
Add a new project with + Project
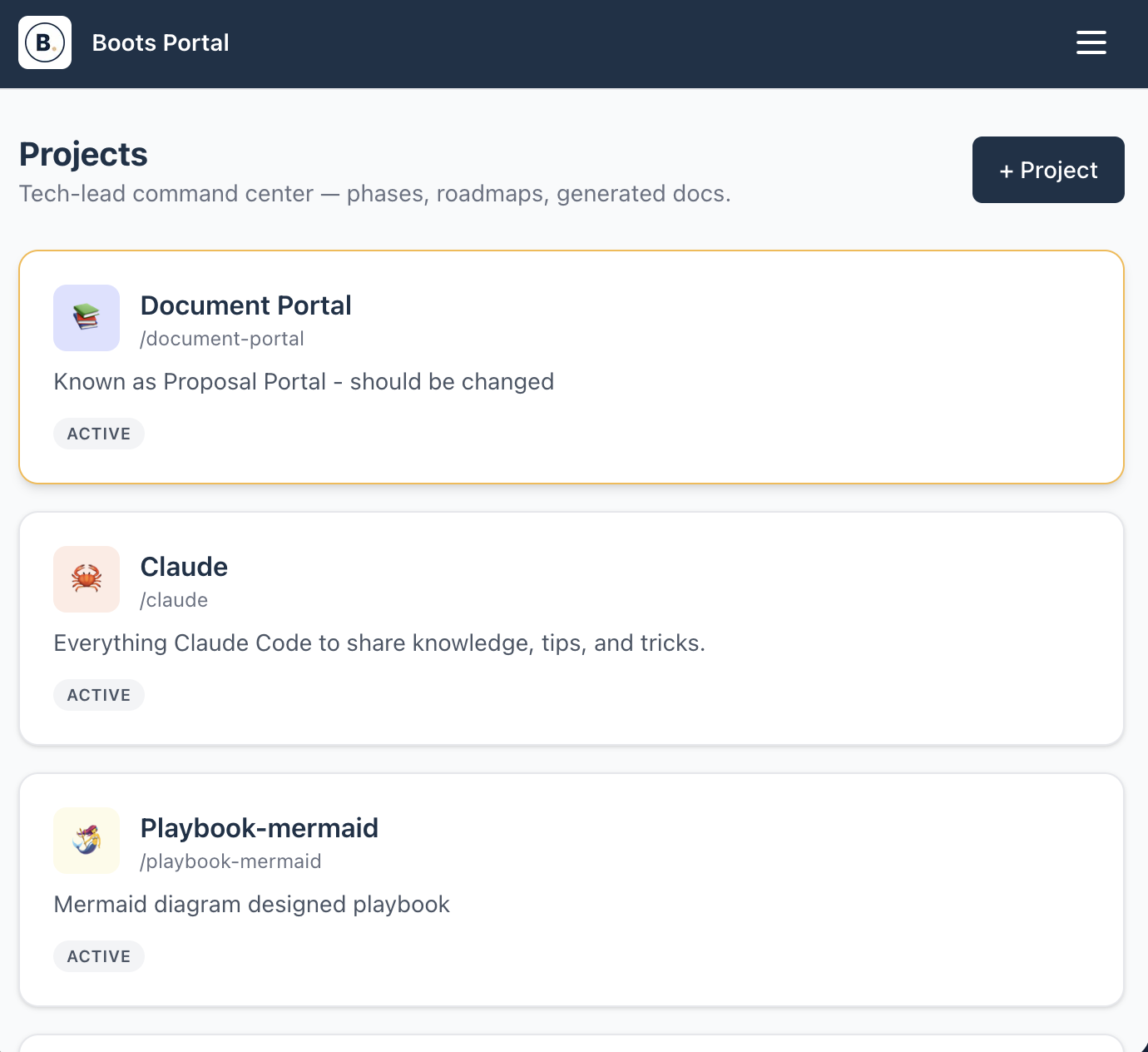(x=1048, y=170)
